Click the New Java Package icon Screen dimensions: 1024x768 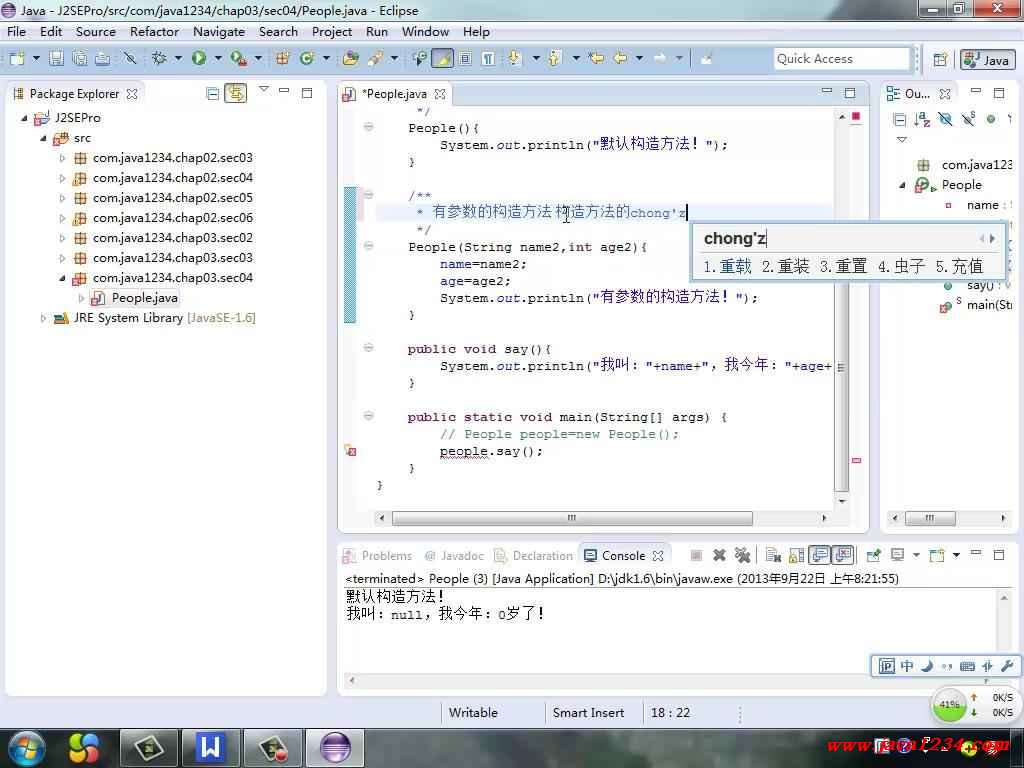[282, 59]
